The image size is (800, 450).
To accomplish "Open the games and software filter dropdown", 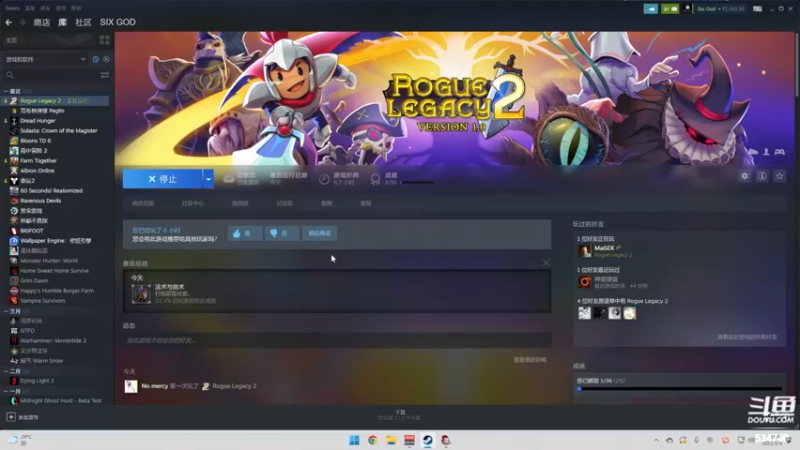I will [x=45, y=59].
